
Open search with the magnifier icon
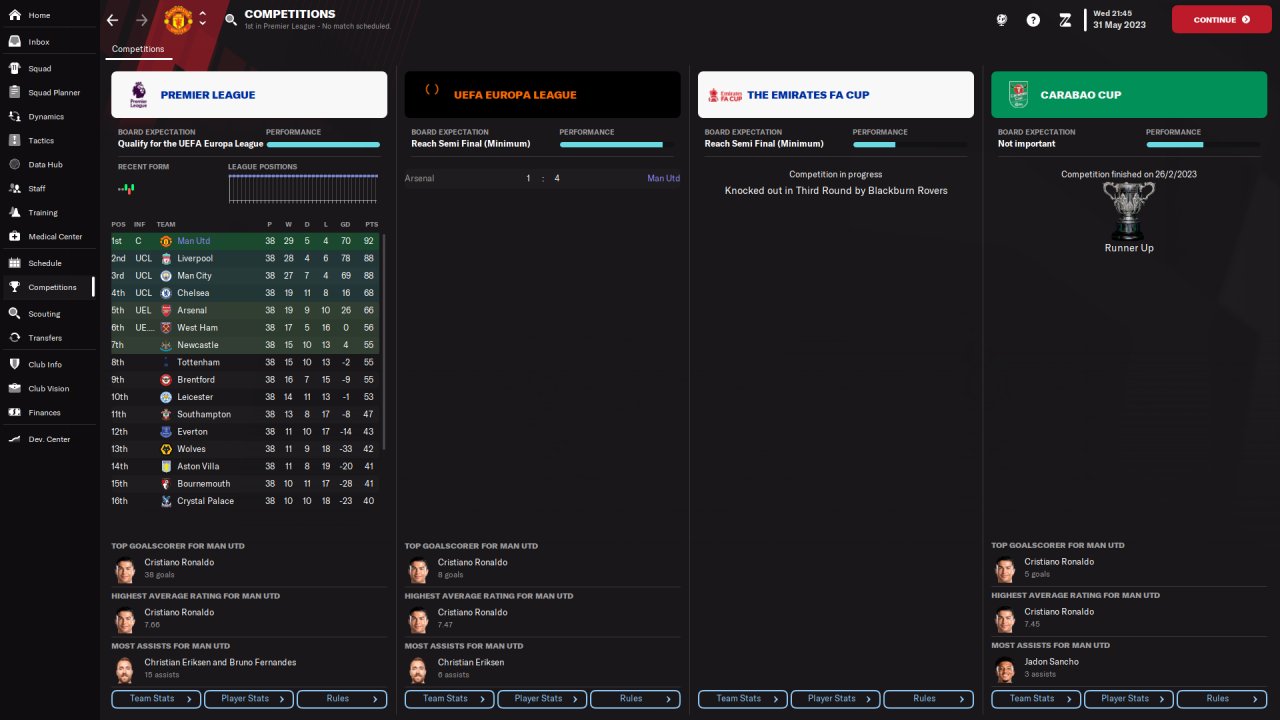(231, 19)
